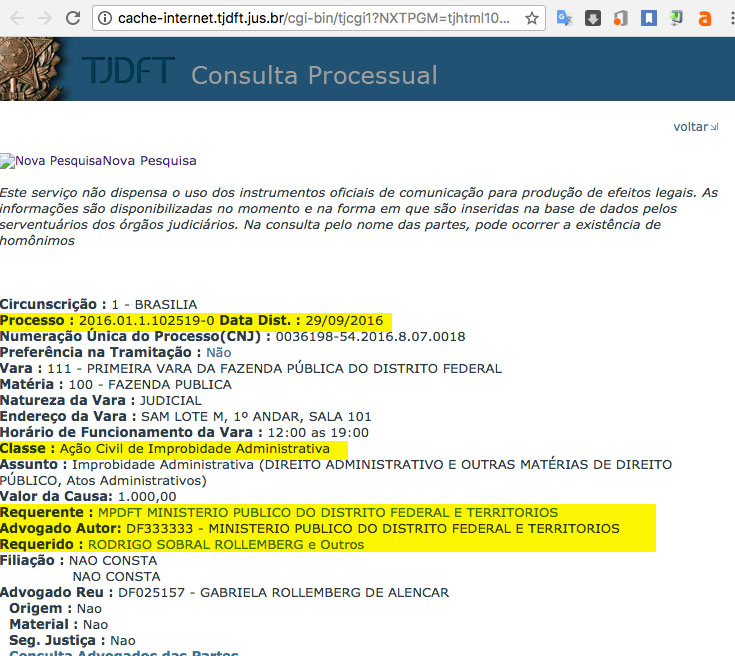Open the orange and grey extension icon

tap(621, 18)
